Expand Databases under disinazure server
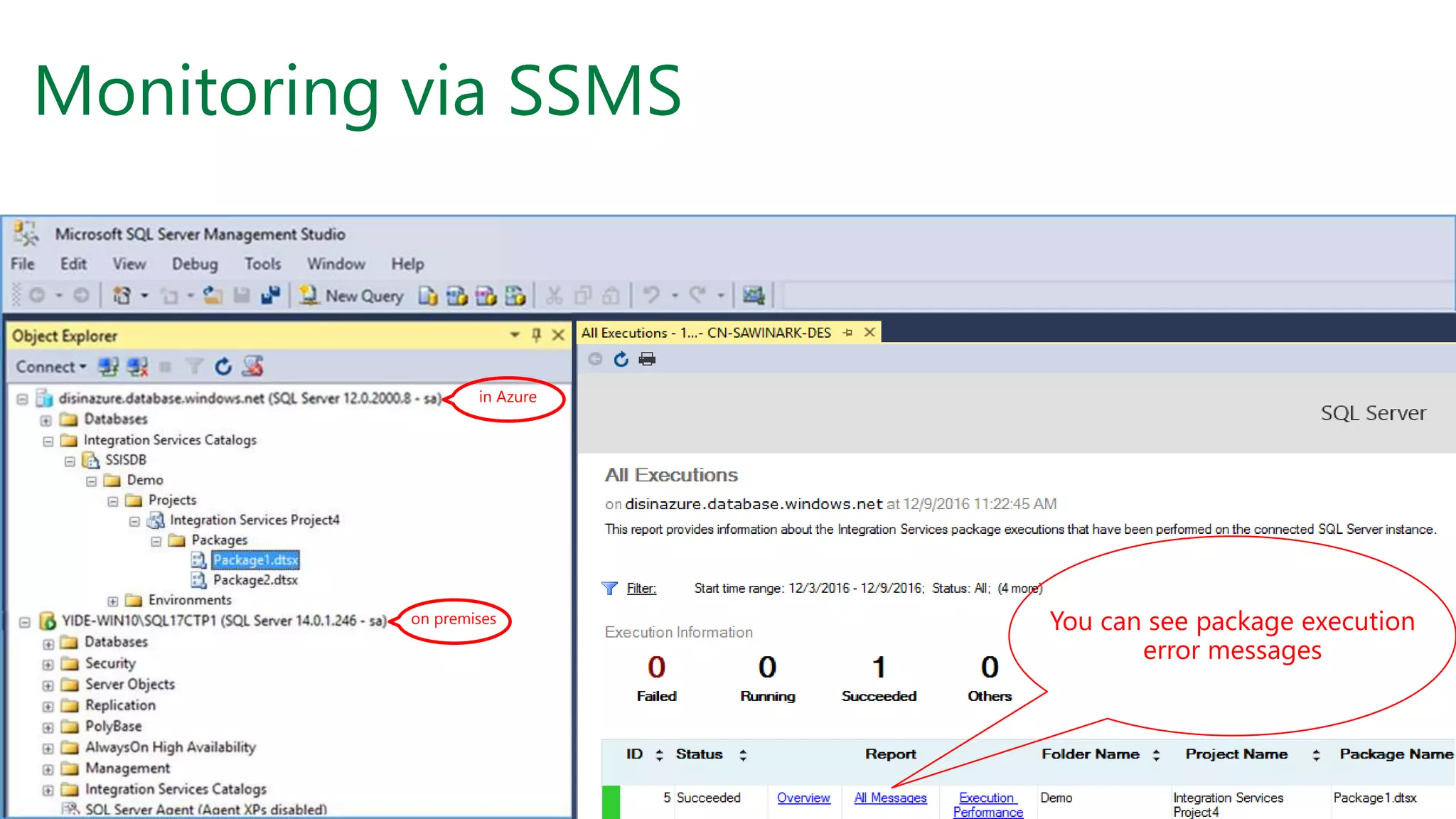The width and height of the screenshot is (1456, 819). coord(46,420)
